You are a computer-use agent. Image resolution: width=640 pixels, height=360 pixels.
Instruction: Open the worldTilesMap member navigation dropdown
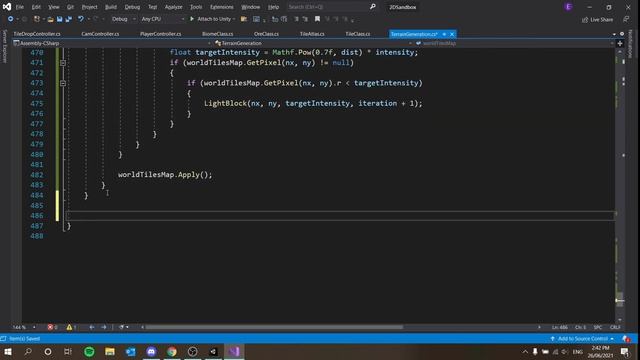514,43
